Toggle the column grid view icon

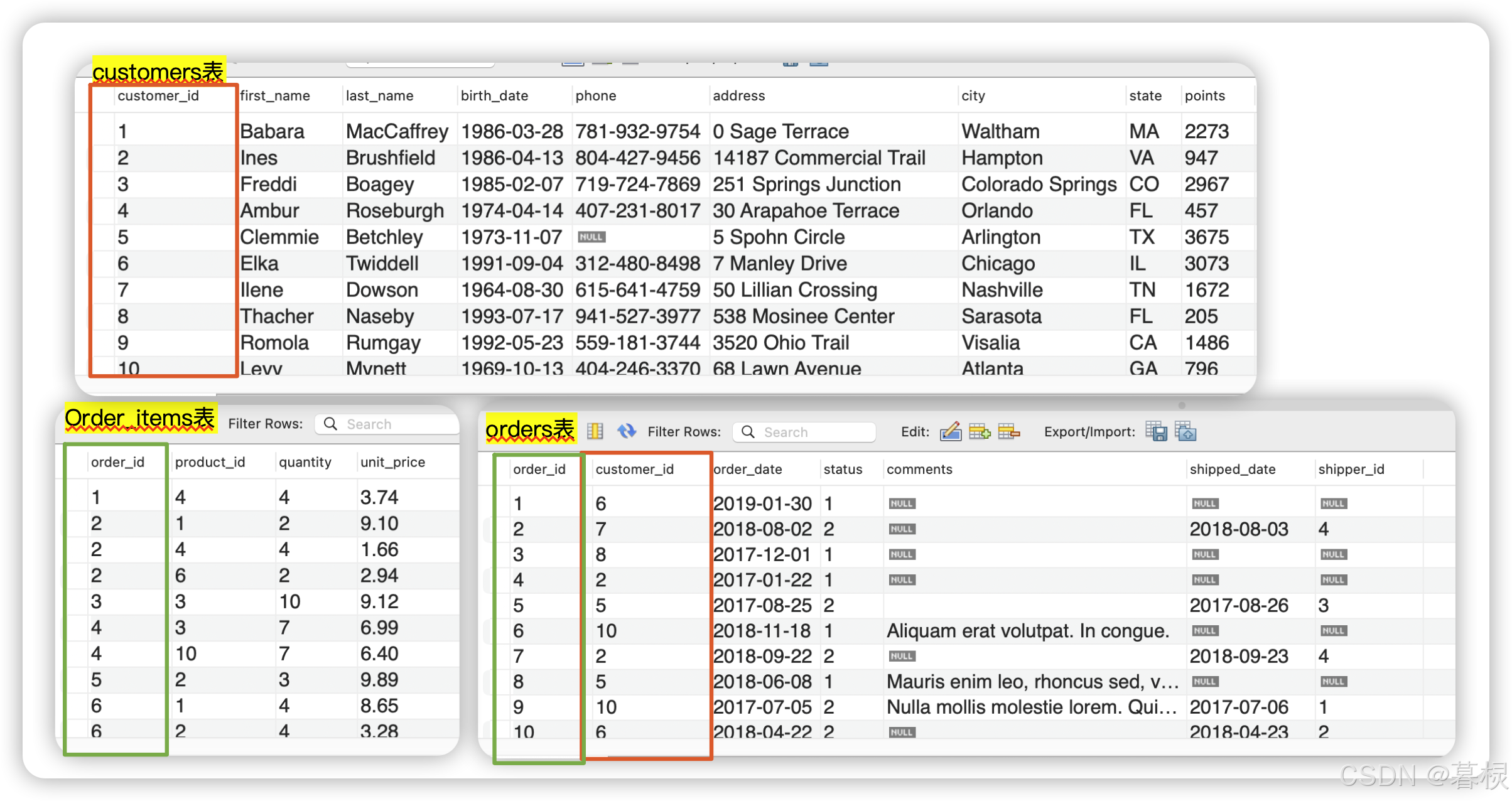click(595, 431)
